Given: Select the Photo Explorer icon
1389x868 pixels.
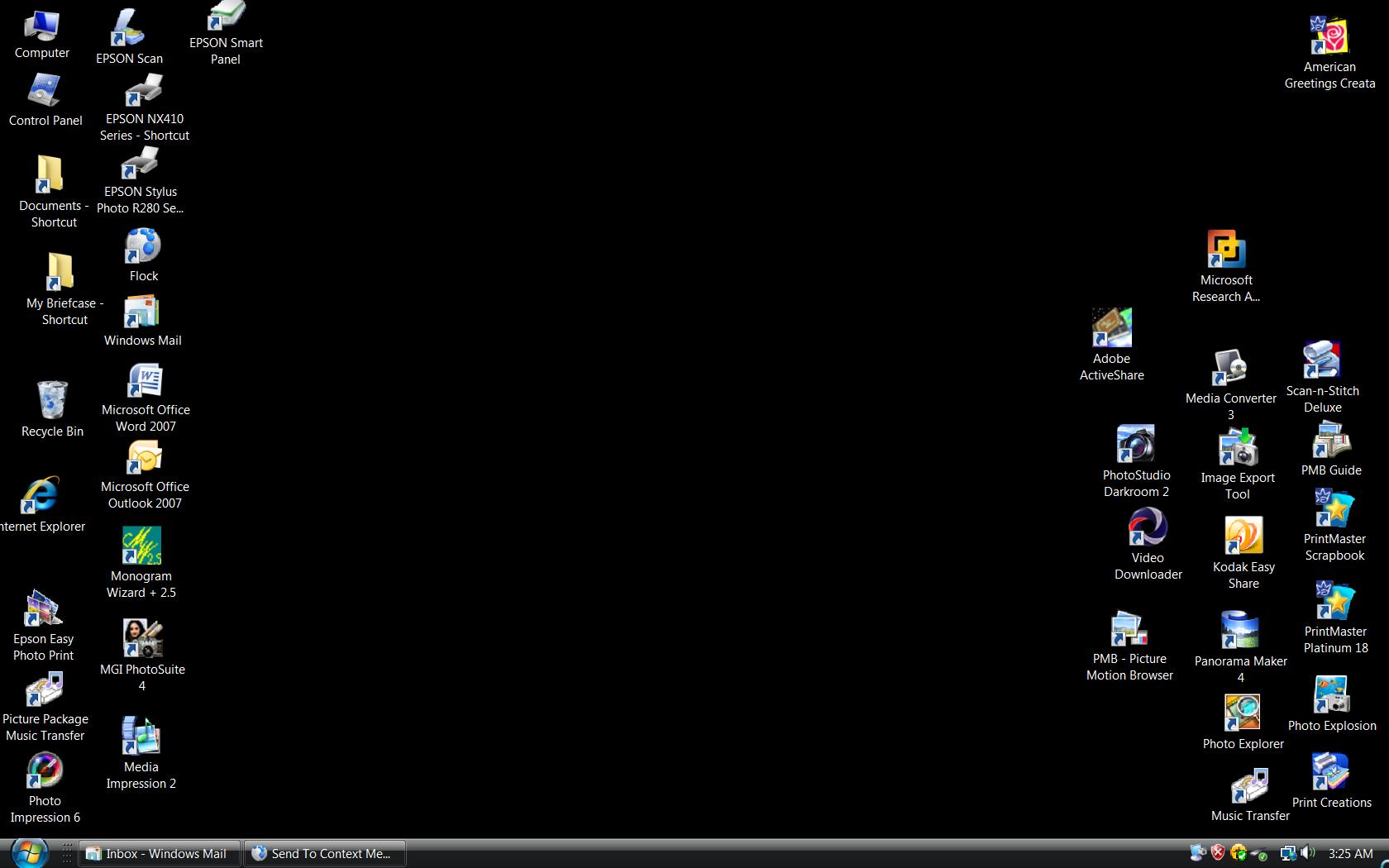Looking at the screenshot, I should pyautogui.click(x=1243, y=713).
